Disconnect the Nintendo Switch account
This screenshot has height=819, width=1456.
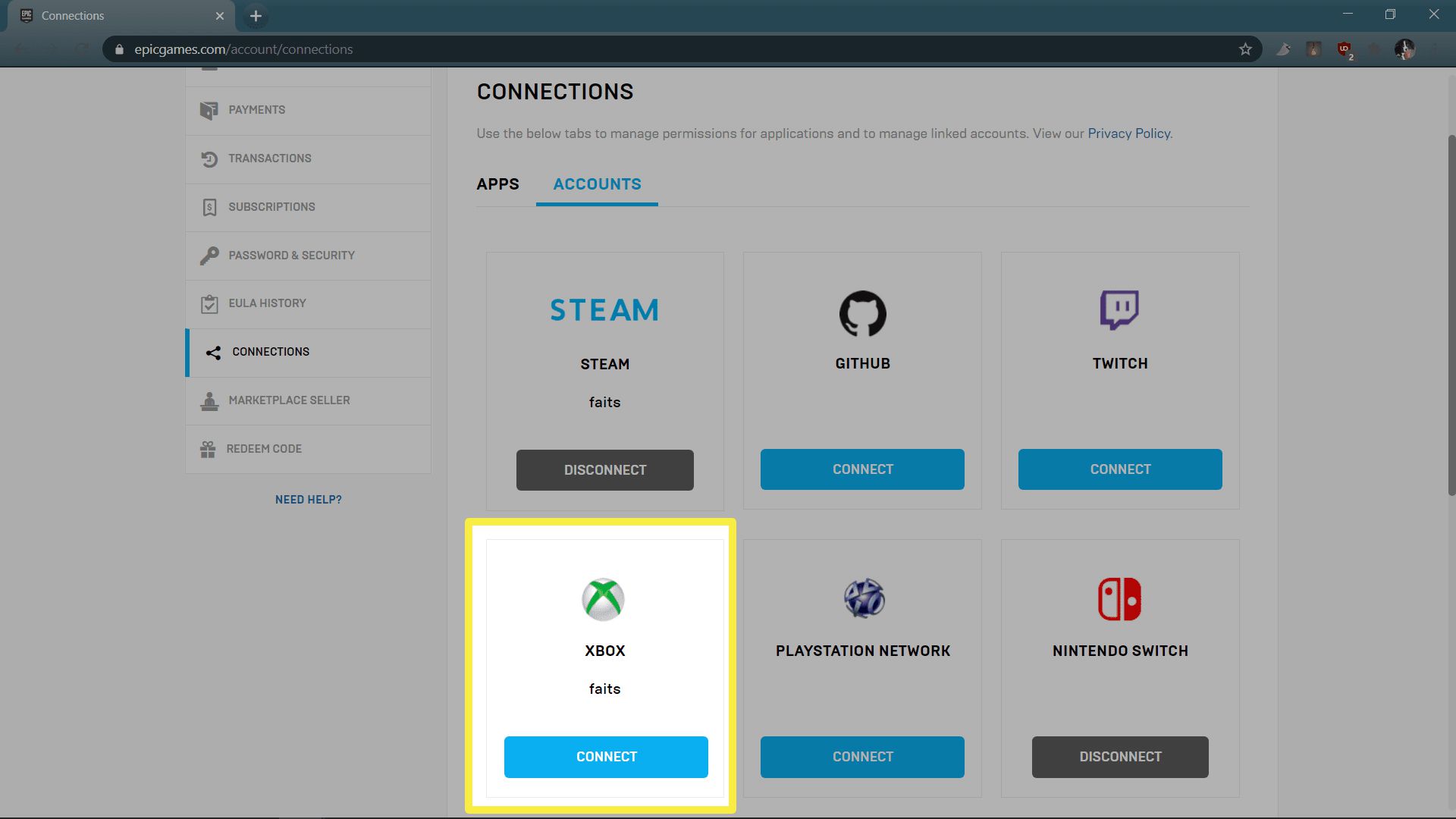pos(1120,757)
